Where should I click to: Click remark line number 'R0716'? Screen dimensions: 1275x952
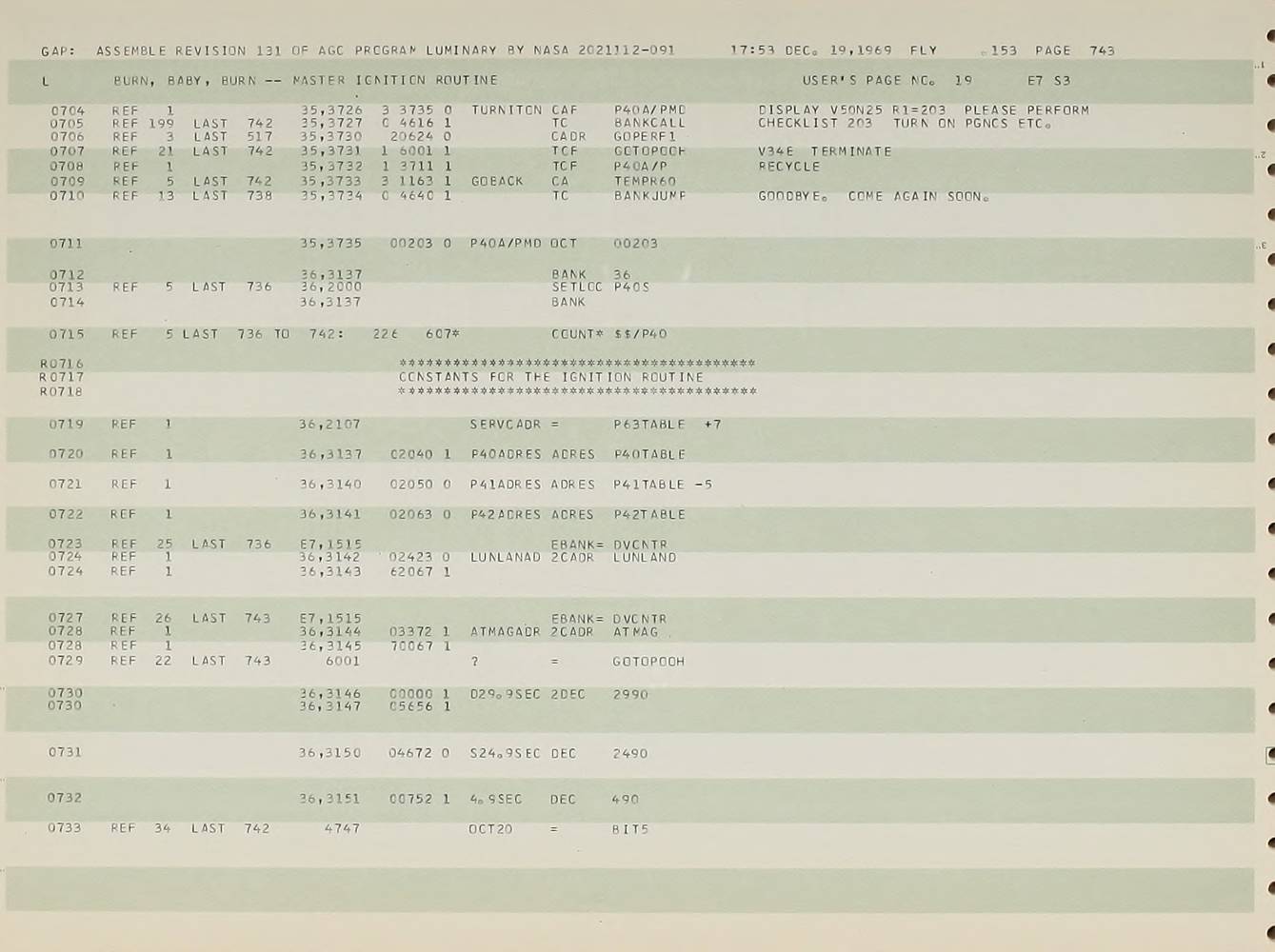pyautogui.click(x=62, y=365)
